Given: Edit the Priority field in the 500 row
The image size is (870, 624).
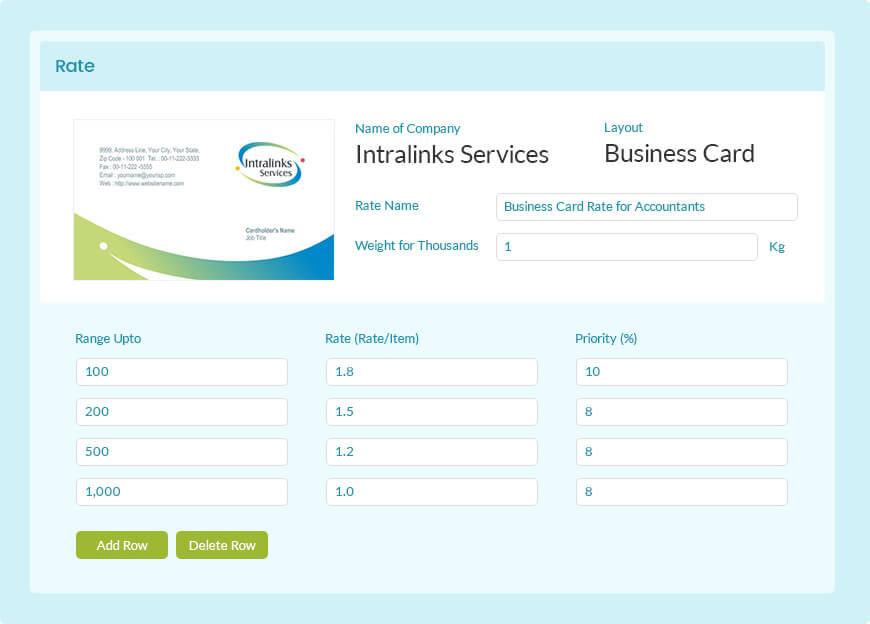Looking at the screenshot, I should point(682,451).
